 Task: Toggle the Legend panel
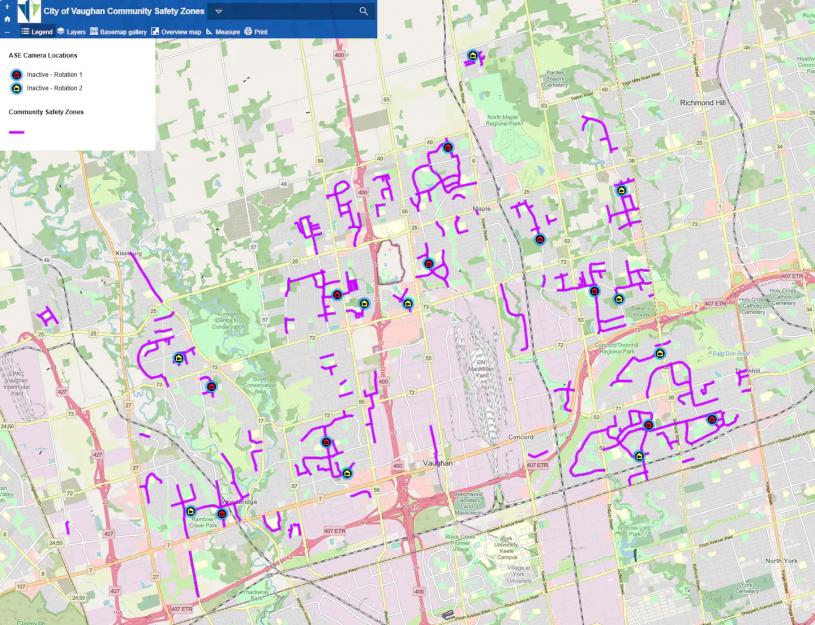tap(37, 32)
